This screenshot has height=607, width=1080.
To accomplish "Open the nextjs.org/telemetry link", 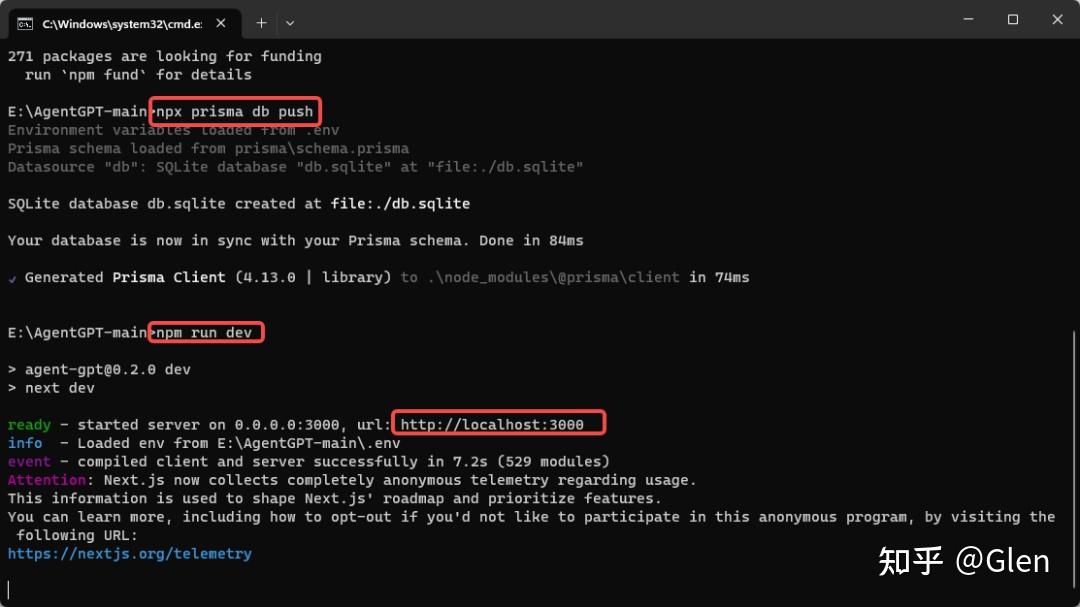I will tap(129, 553).
